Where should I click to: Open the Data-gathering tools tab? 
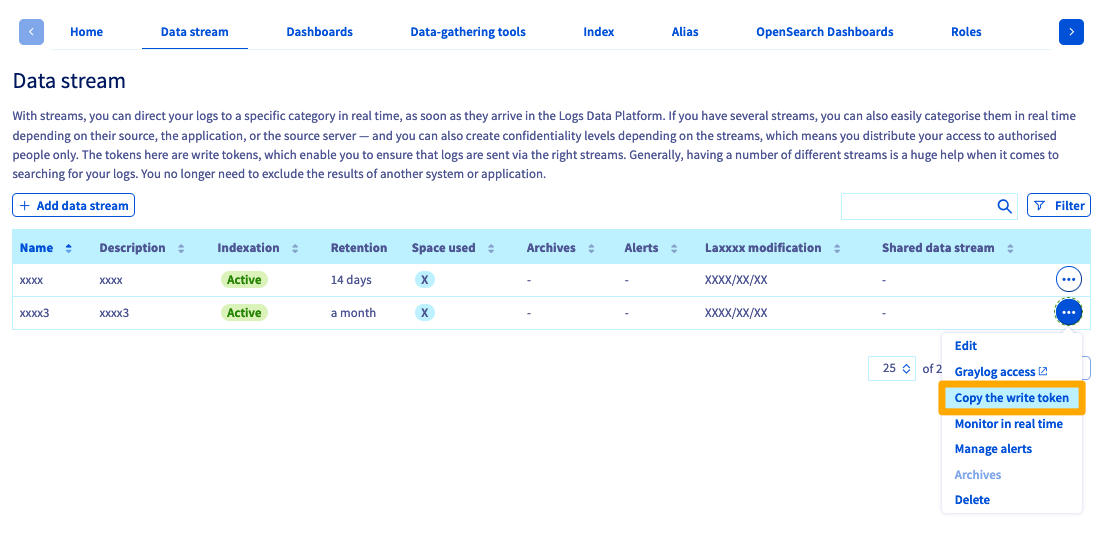[468, 32]
